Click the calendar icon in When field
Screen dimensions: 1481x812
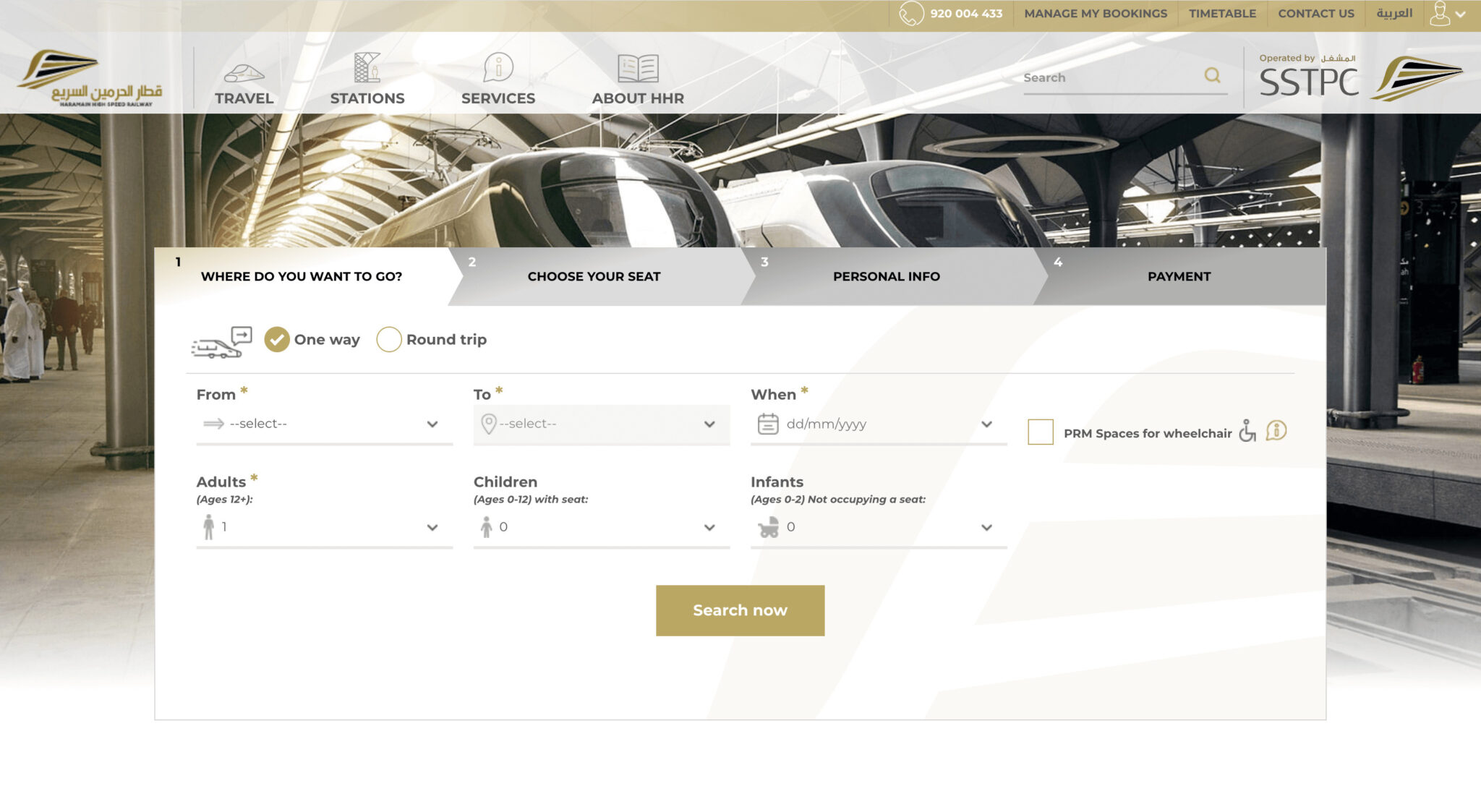767,424
